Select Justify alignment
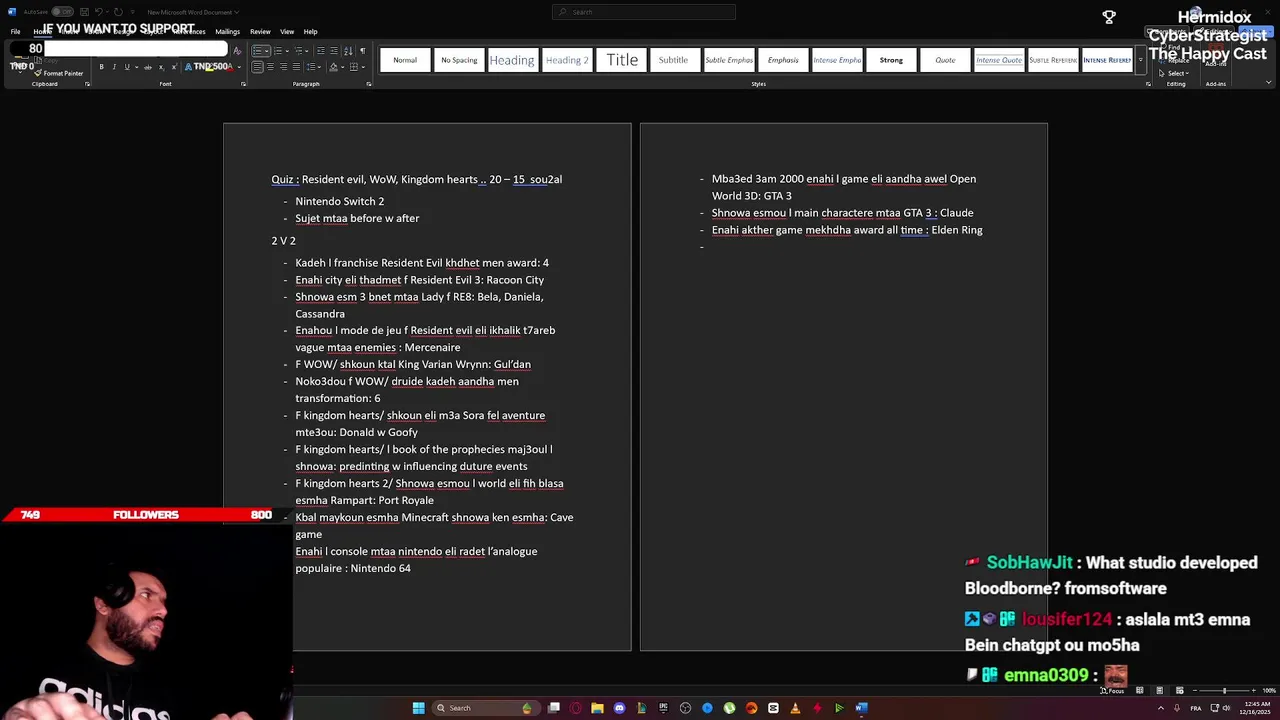This screenshot has width=1280, height=720. [x=296, y=67]
